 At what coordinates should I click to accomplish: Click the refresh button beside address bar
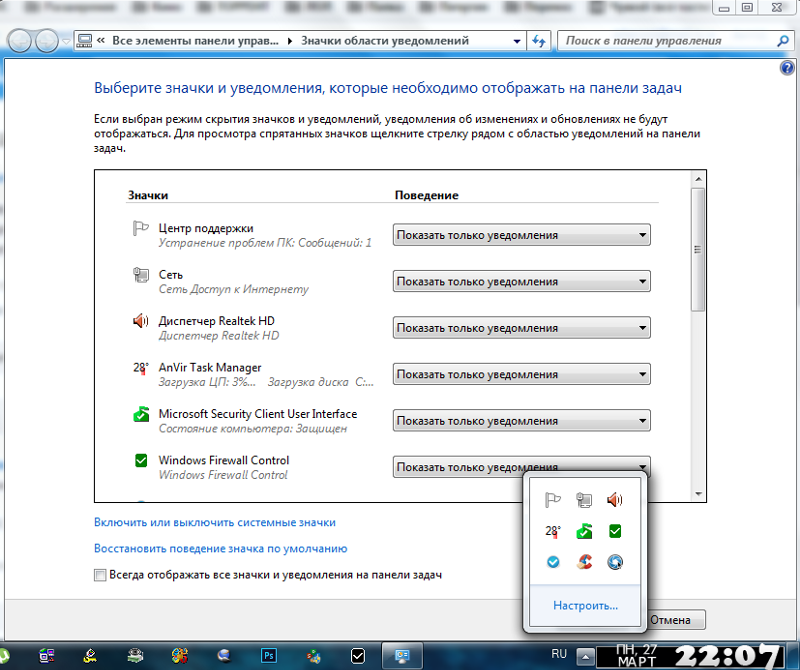point(540,41)
